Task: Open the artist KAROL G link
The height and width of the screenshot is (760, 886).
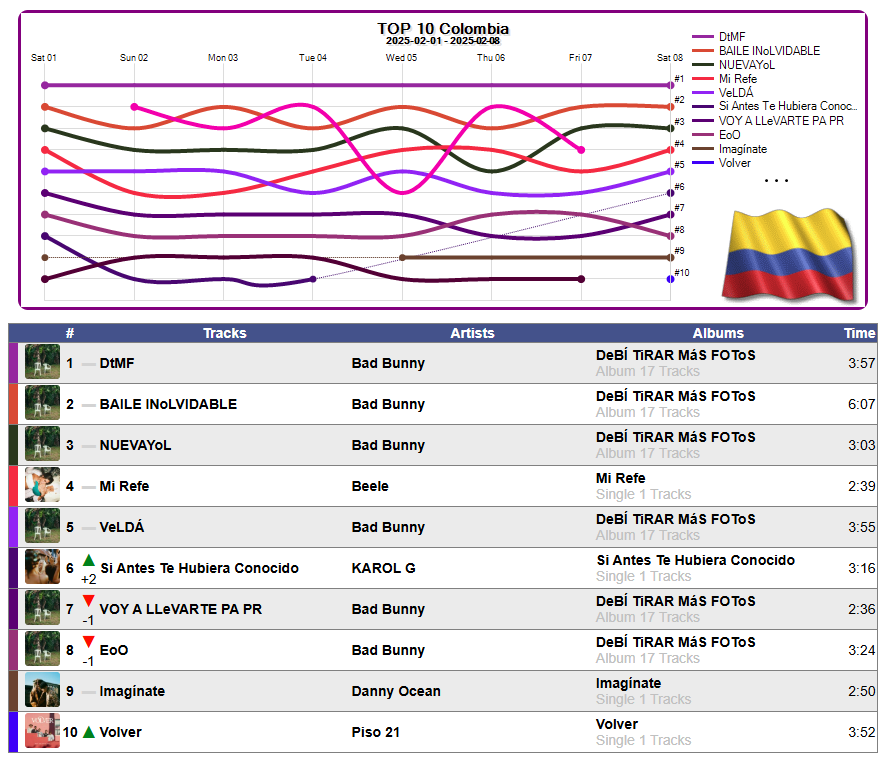Action: [384, 568]
